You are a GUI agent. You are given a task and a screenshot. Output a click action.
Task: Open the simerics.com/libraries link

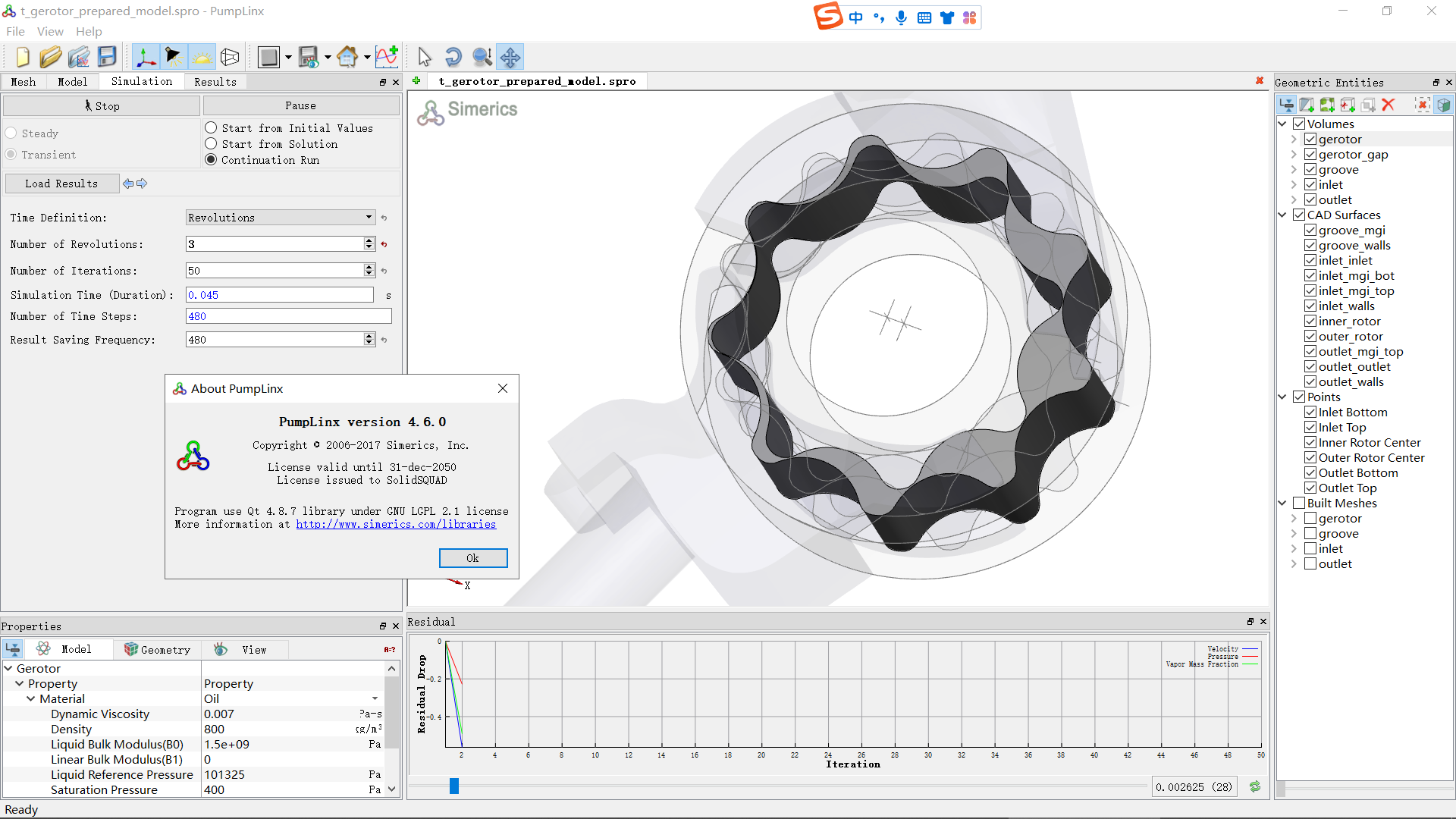[x=396, y=524]
